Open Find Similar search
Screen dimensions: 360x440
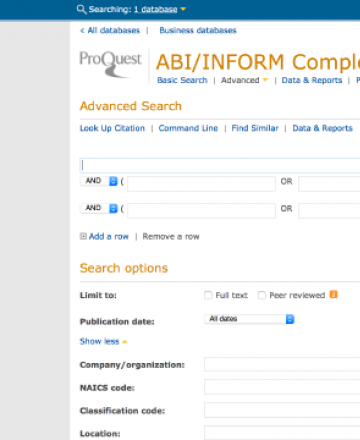pyautogui.click(x=255, y=128)
